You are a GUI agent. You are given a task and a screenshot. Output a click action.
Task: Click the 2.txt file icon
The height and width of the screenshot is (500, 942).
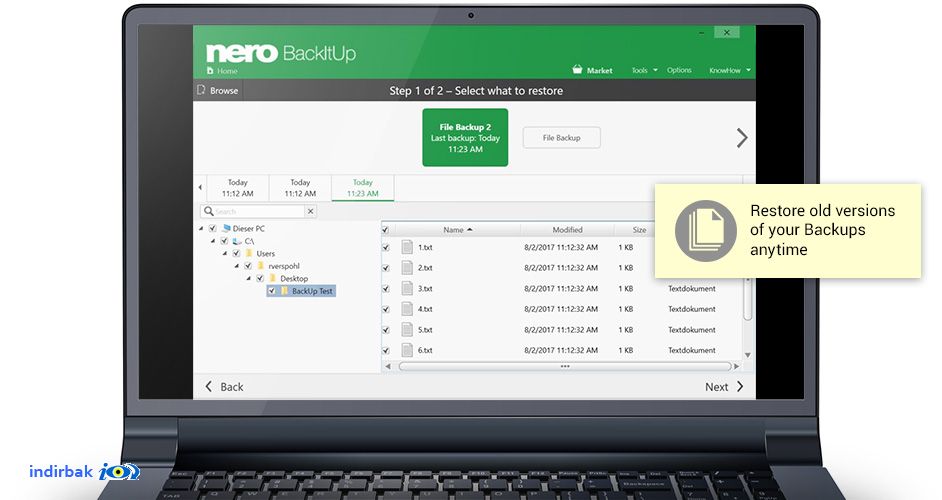tap(407, 267)
